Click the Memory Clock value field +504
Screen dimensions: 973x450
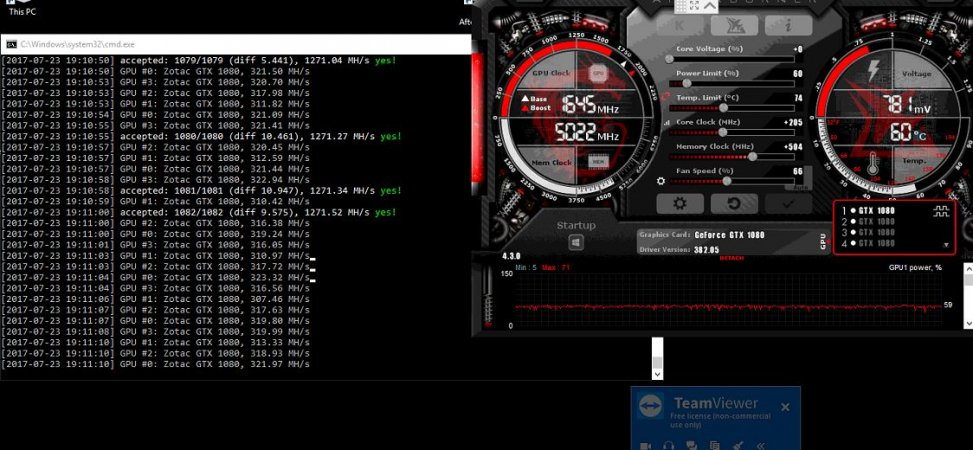click(793, 147)
